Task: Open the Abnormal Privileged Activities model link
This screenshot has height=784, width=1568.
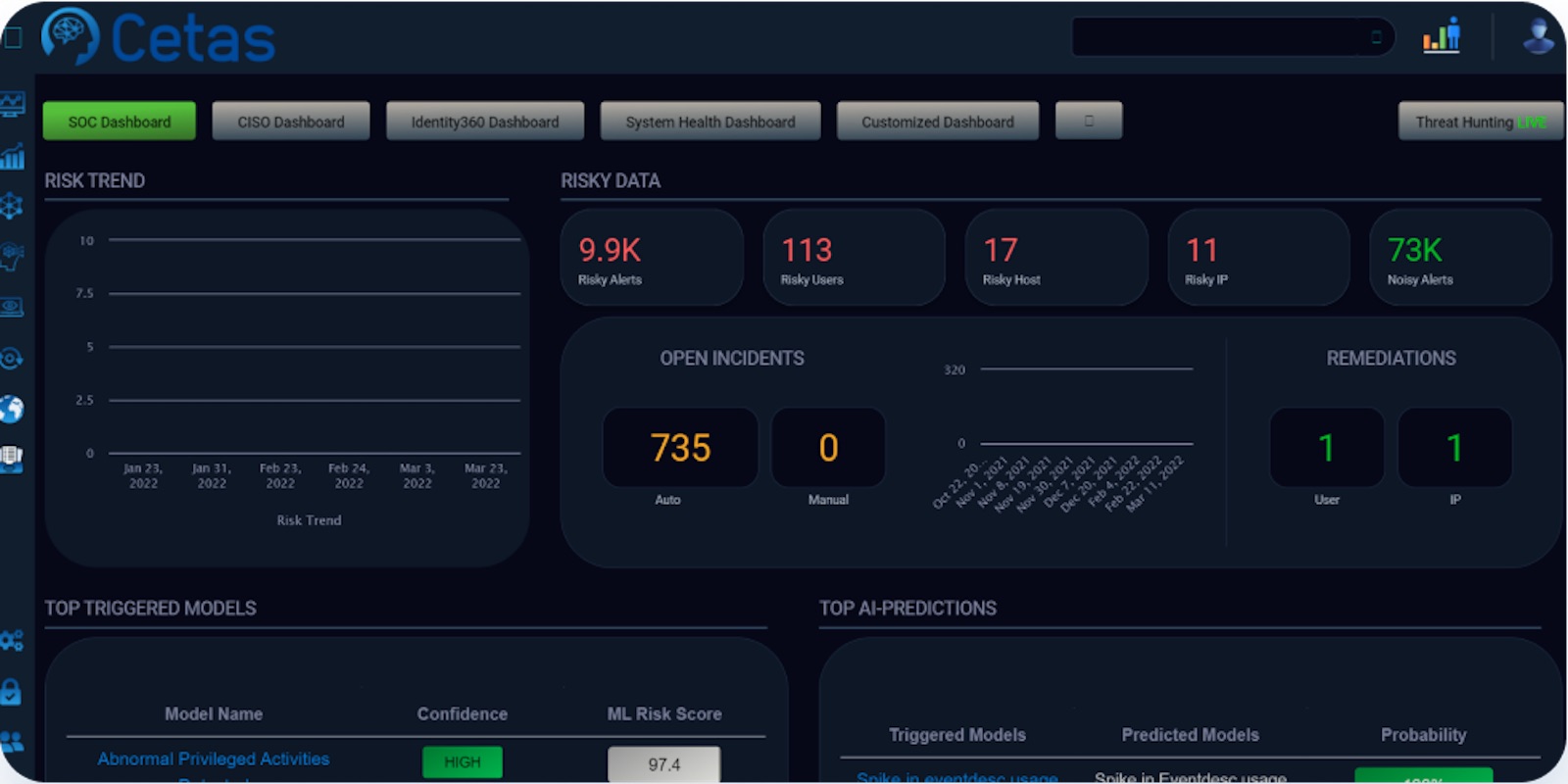Action: click(214, 759)
